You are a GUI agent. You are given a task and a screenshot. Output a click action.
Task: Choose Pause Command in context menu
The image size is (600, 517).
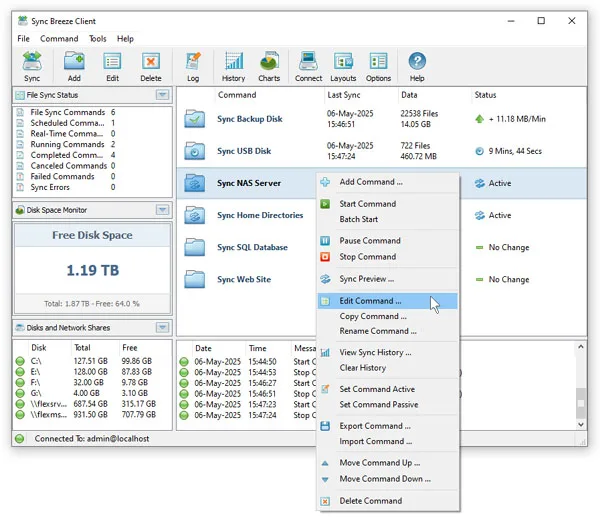coord(388,241)
